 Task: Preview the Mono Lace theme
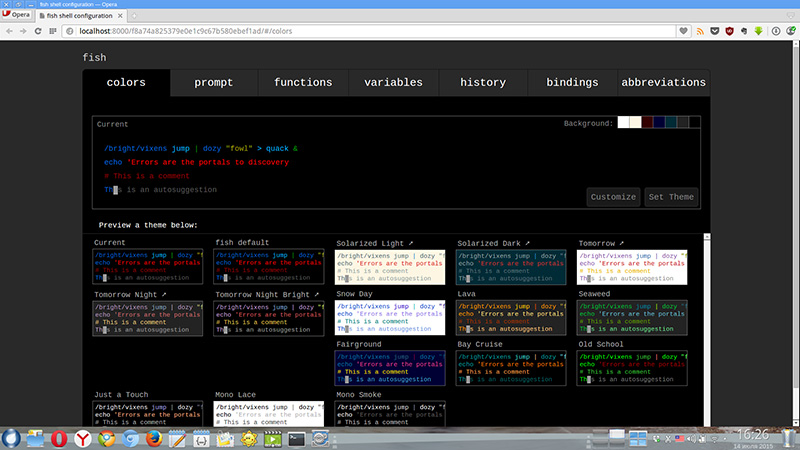[x=268, y=414]
